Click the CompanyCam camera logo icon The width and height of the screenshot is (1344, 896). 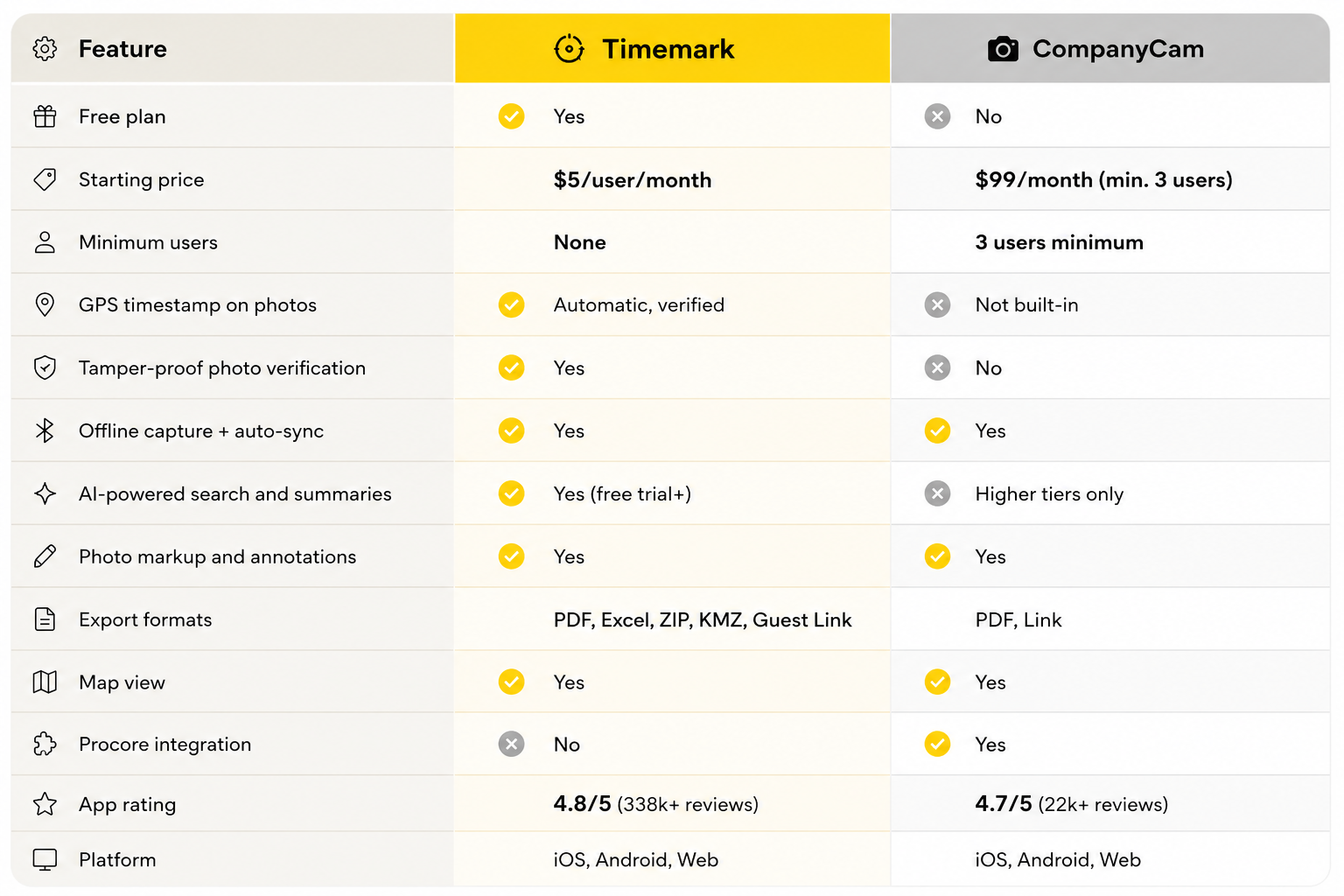(x=1003, y=49)
